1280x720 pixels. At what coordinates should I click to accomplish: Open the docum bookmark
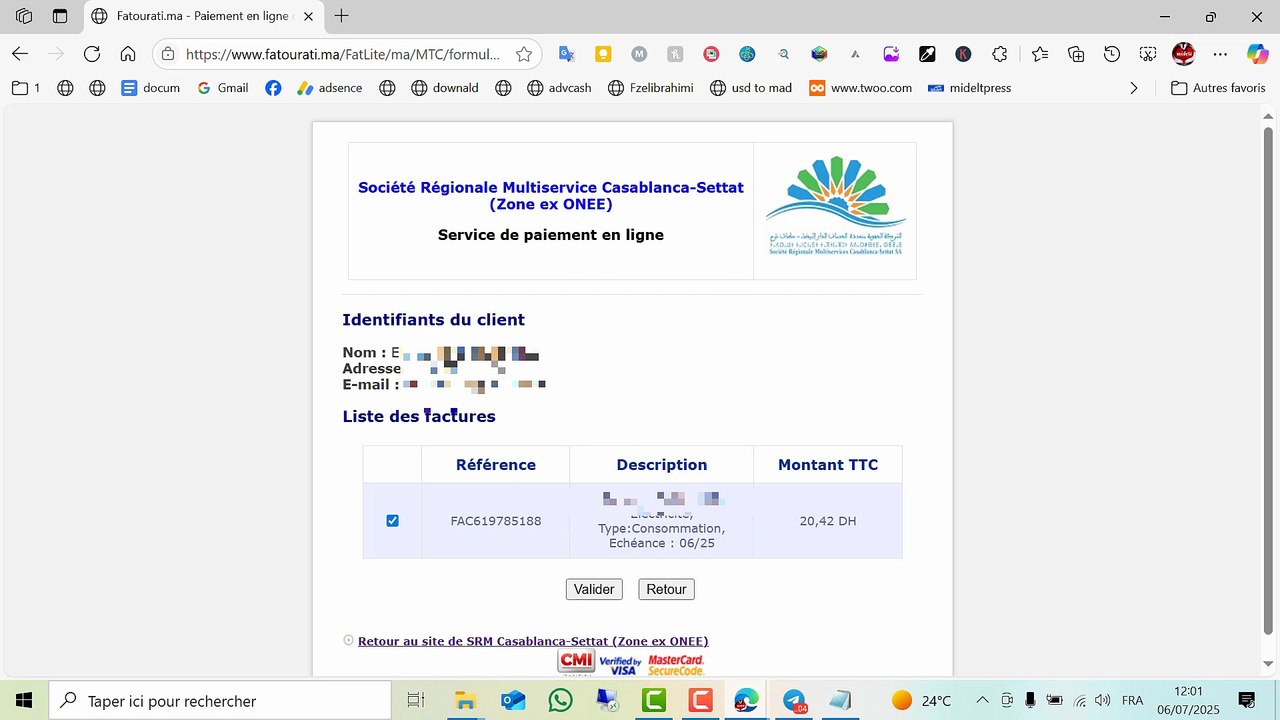click(x=151, y=88)
